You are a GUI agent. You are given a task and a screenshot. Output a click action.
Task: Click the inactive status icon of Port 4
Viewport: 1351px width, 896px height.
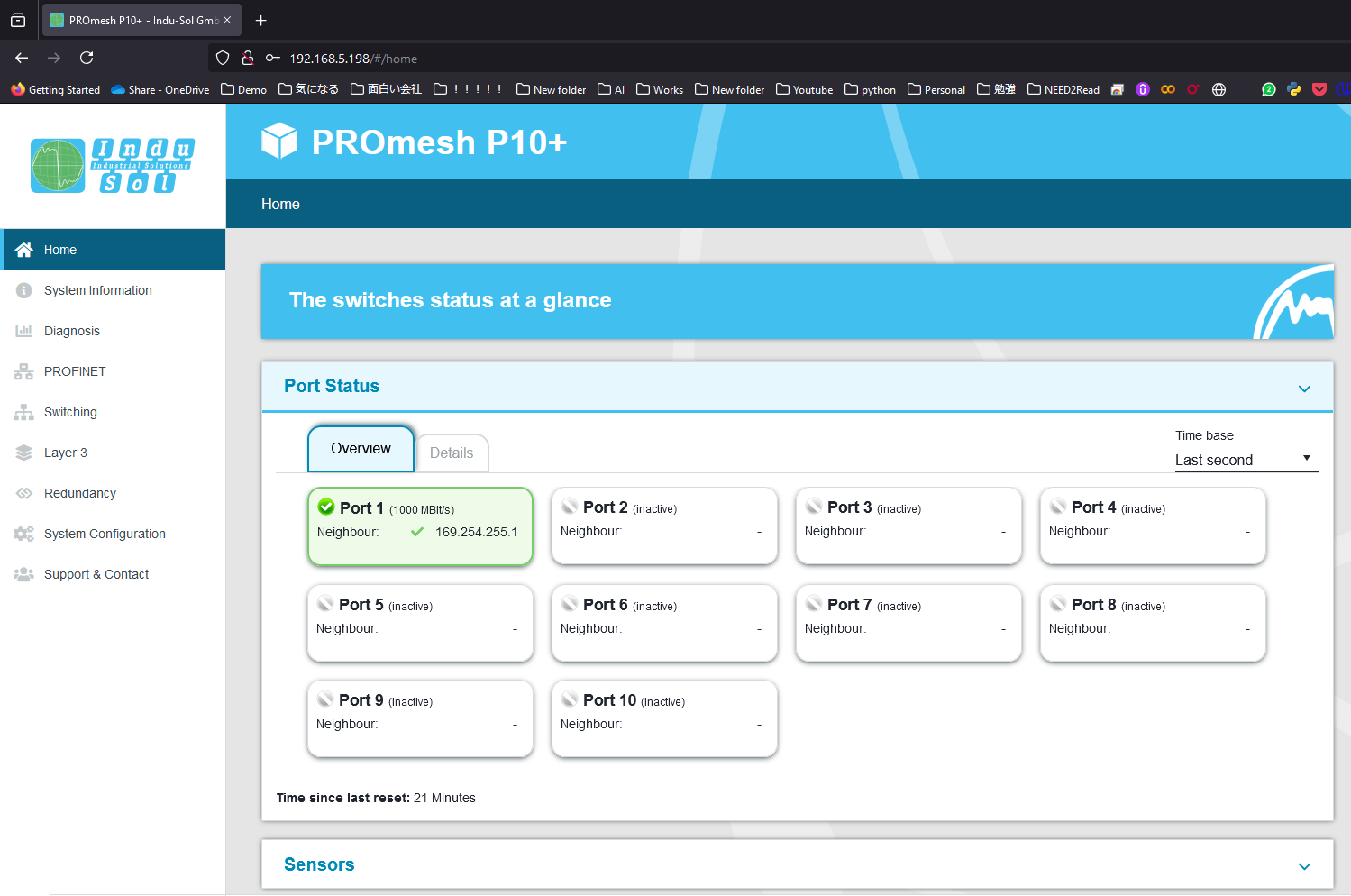[x=1058, y=507]
